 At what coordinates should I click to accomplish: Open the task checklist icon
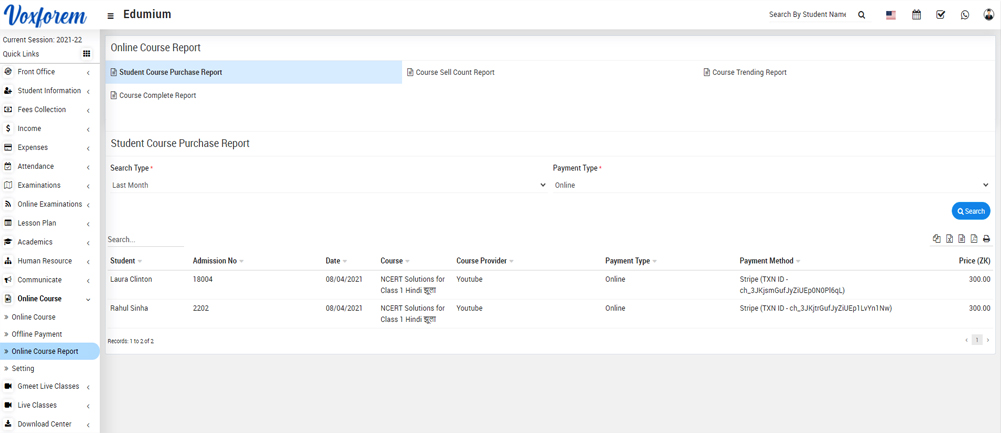[940, 15]
